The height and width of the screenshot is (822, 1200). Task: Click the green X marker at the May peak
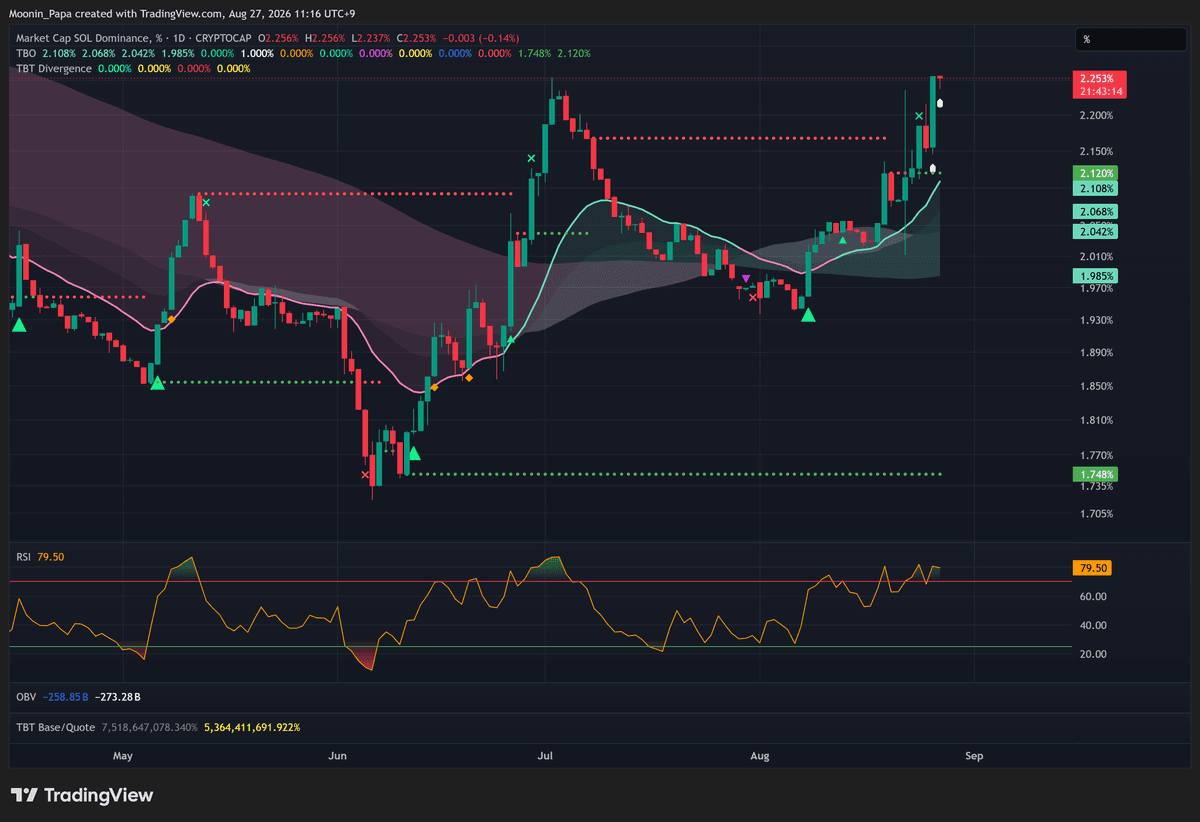tap(205, 203)
